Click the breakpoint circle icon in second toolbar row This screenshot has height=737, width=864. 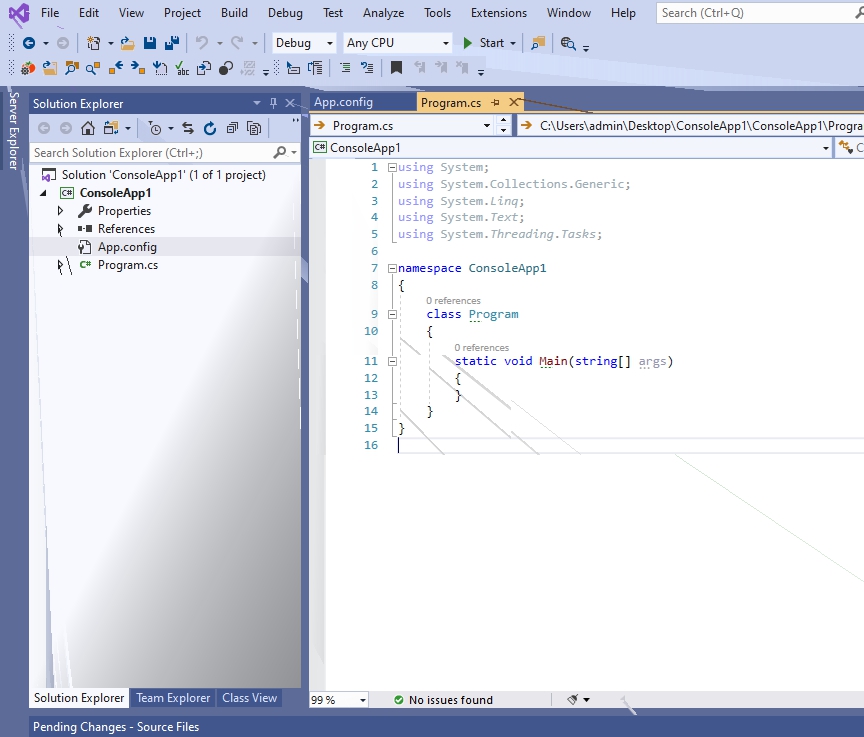click(226, 68)
